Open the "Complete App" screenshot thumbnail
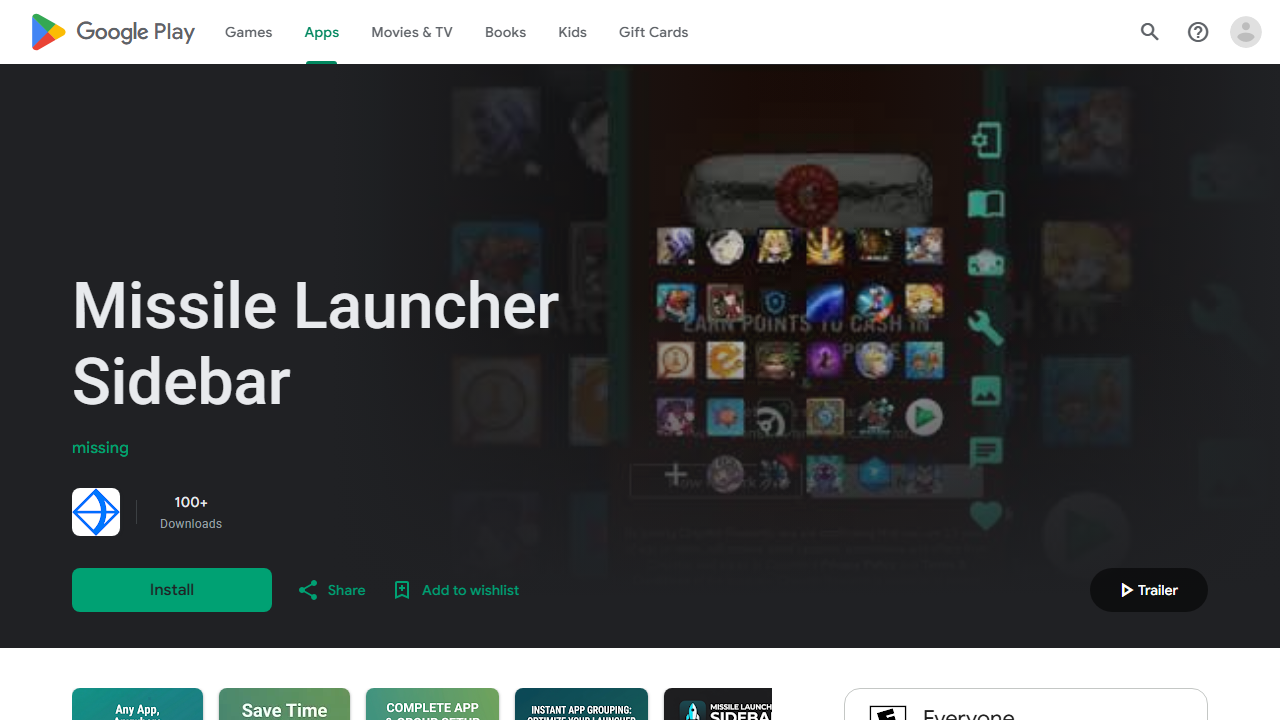The width and height of the screenshot is (1280, 720). [x=432, y=704]
